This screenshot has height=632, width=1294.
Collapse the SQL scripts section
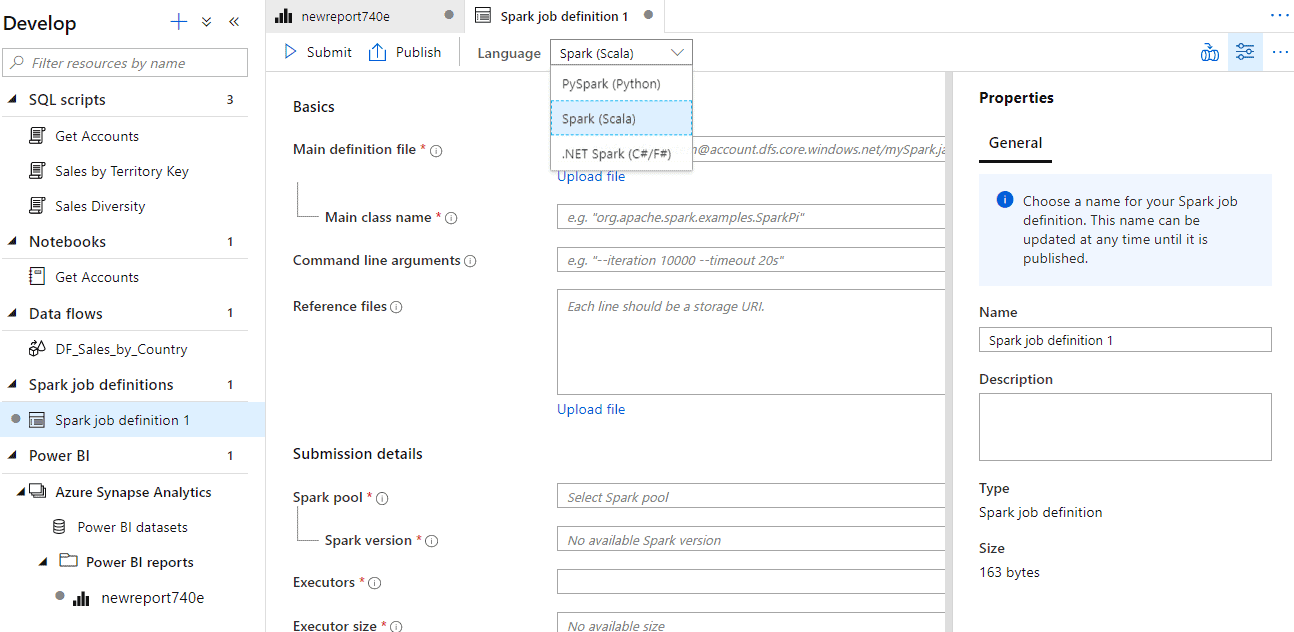[x=12, y=100]
